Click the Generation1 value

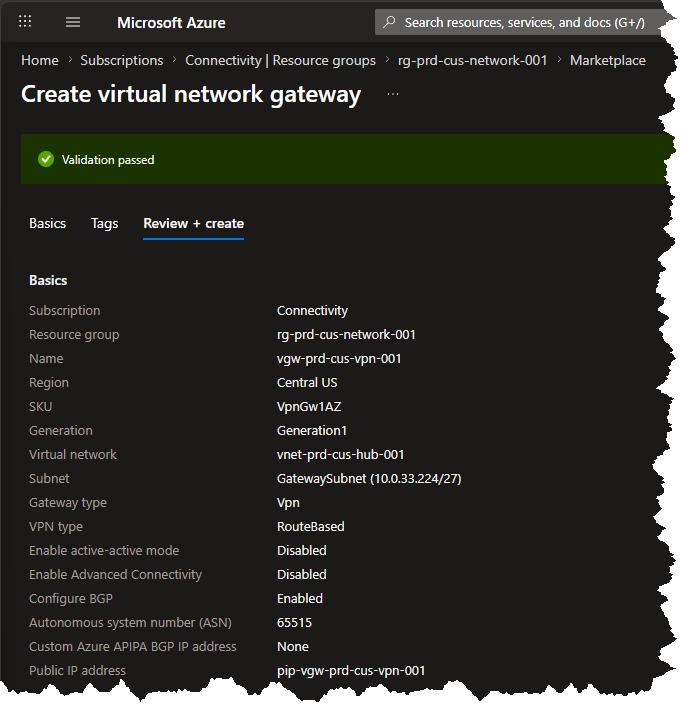311,430
